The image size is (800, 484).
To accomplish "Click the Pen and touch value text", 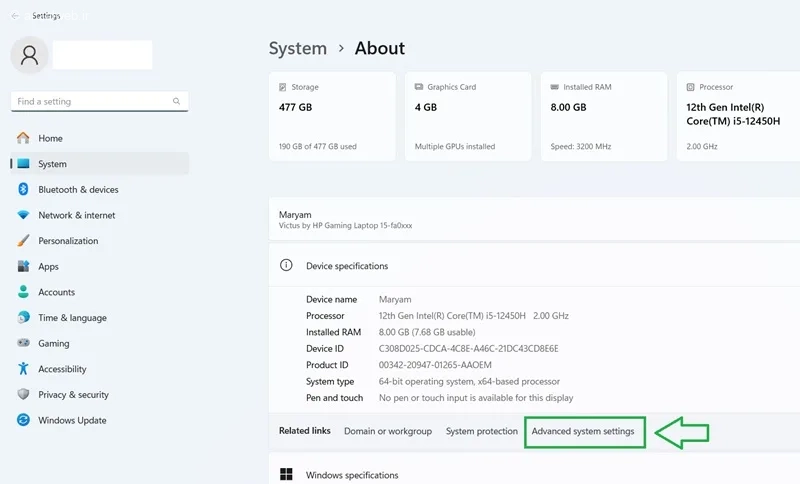I will point(476,398).
